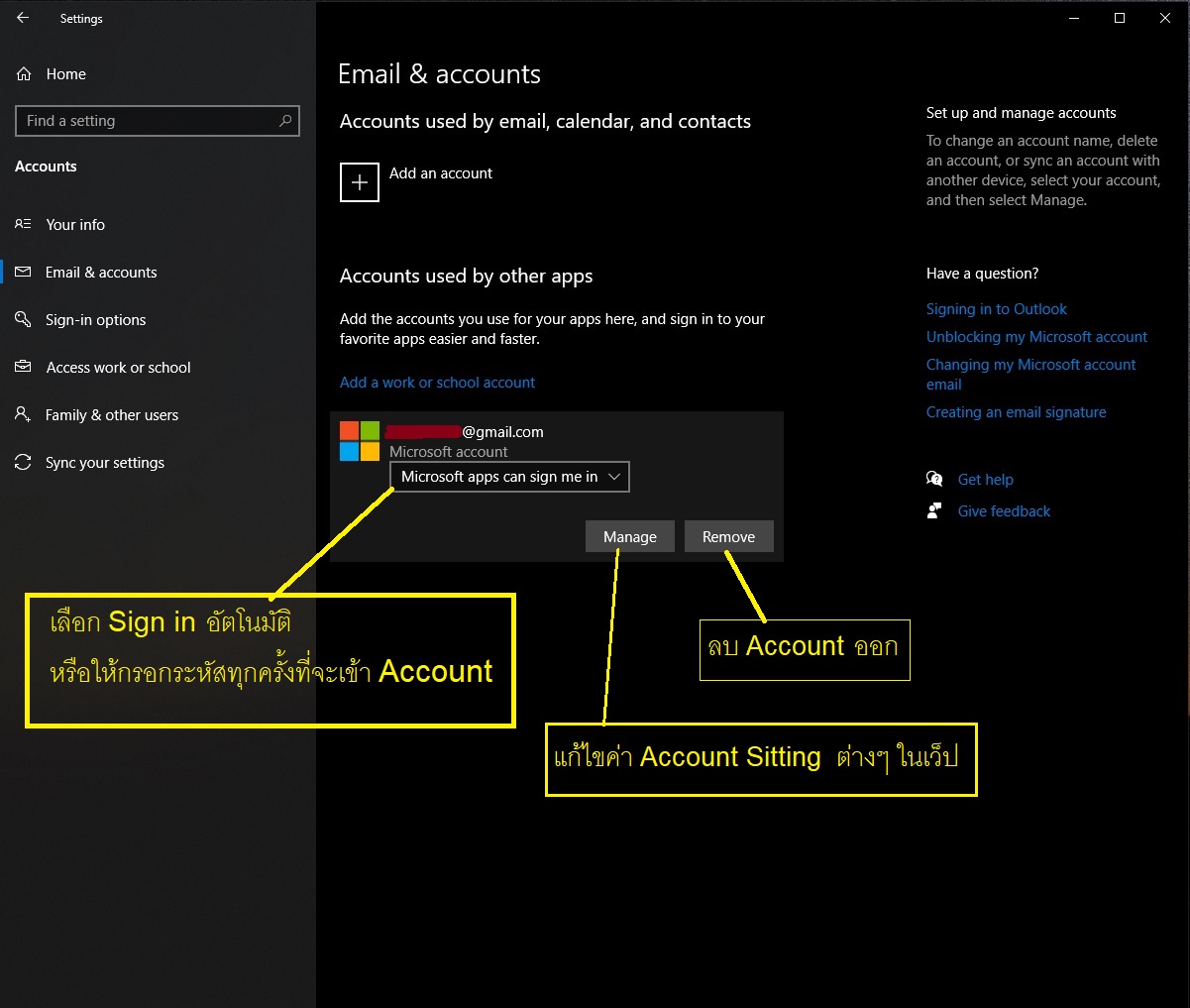Select the gmail.com account entry
Viewport: 1190px width, 1008px height.
pos(556,486)
